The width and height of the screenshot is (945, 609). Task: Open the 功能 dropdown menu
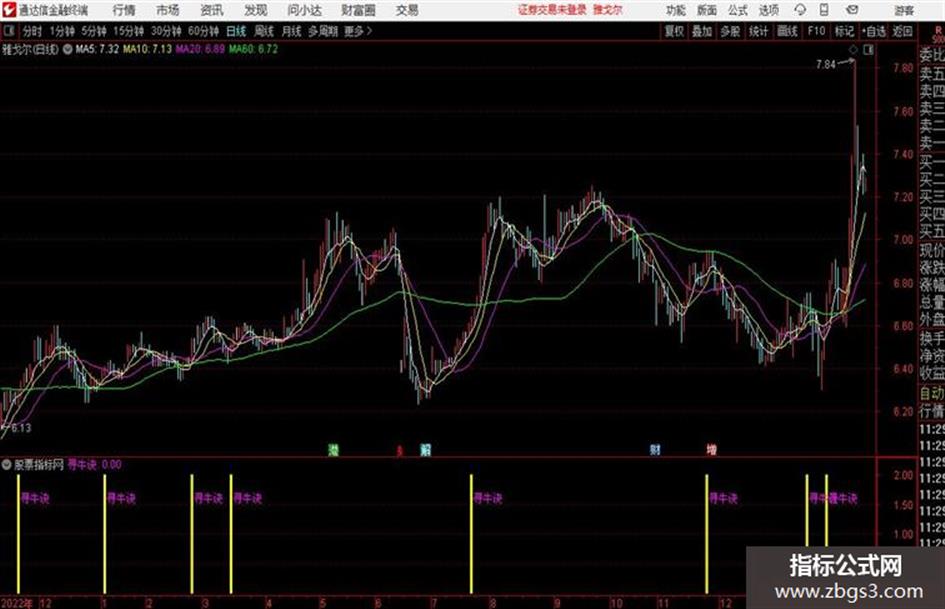tap(676, 10)
